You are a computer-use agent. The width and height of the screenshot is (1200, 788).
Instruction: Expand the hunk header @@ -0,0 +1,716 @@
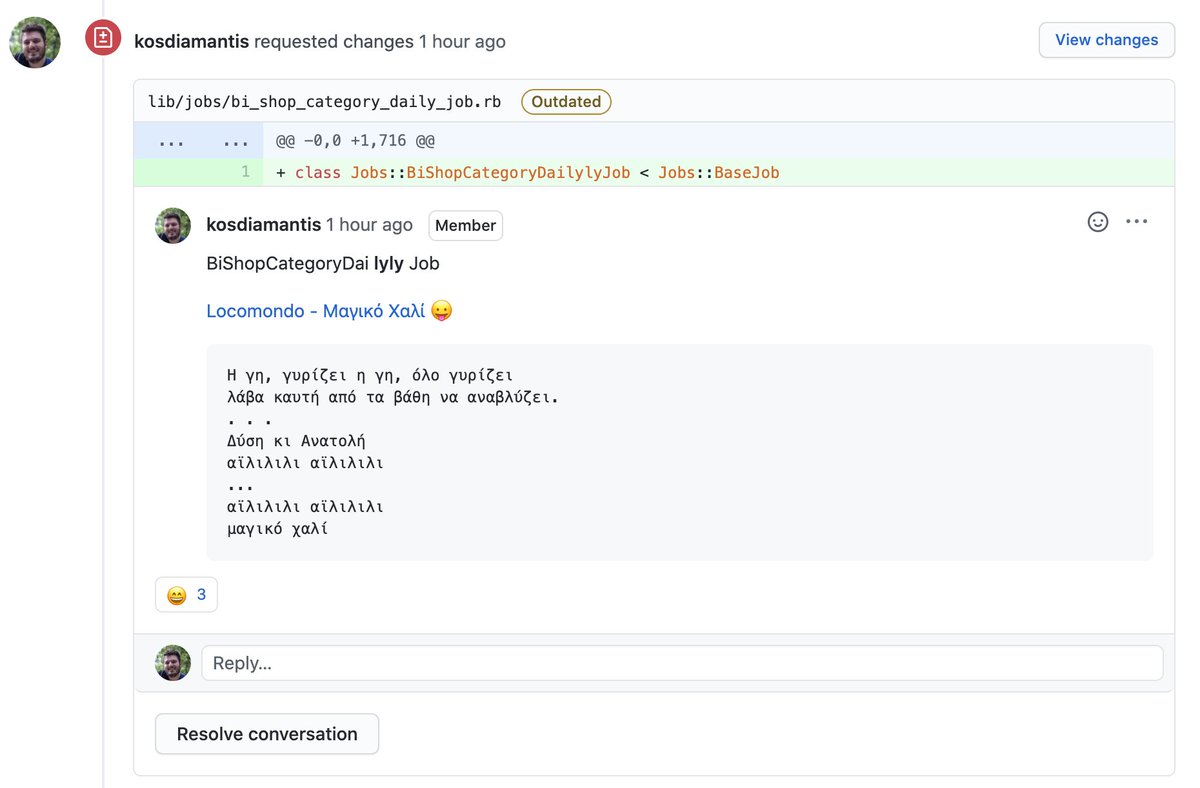[355, 141]
